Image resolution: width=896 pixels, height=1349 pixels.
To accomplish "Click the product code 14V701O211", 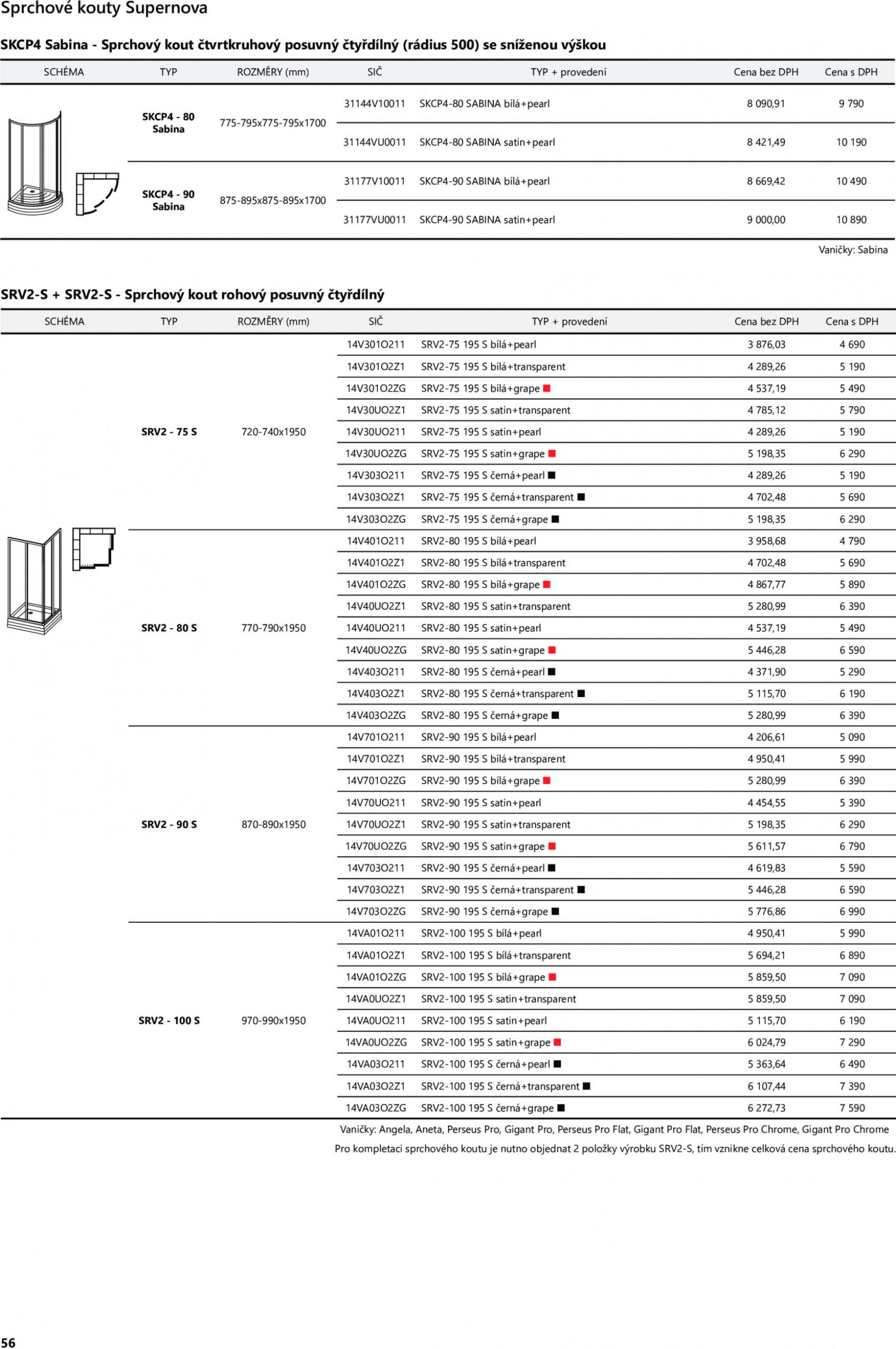I will point(375,737).
